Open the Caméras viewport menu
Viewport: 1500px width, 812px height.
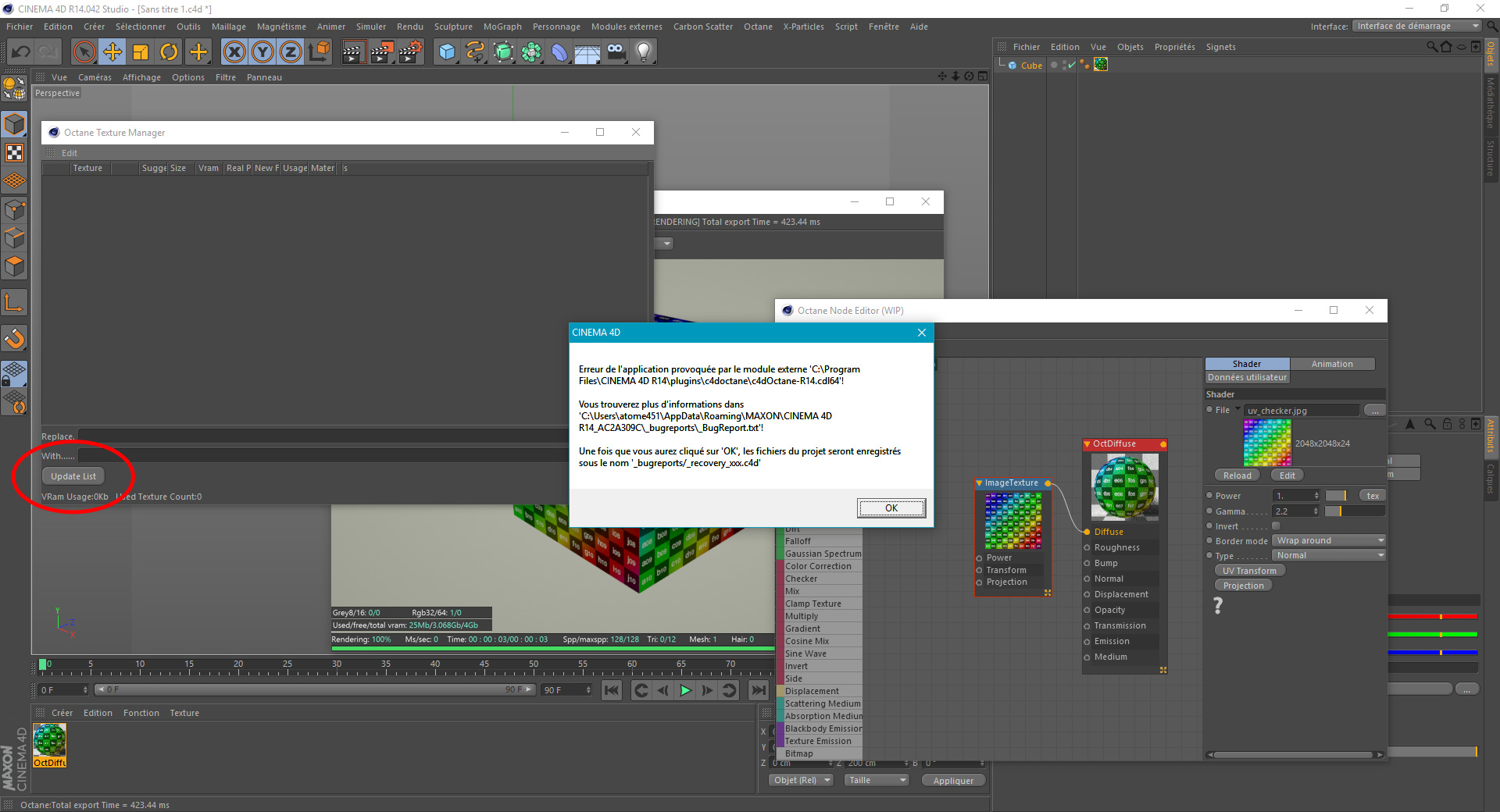point(95,77)
